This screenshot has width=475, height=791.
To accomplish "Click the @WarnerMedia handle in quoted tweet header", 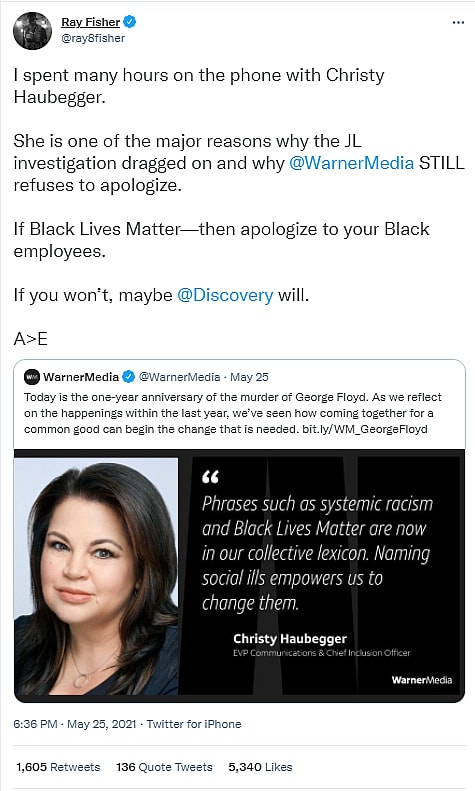I will [x=179, y=377].
